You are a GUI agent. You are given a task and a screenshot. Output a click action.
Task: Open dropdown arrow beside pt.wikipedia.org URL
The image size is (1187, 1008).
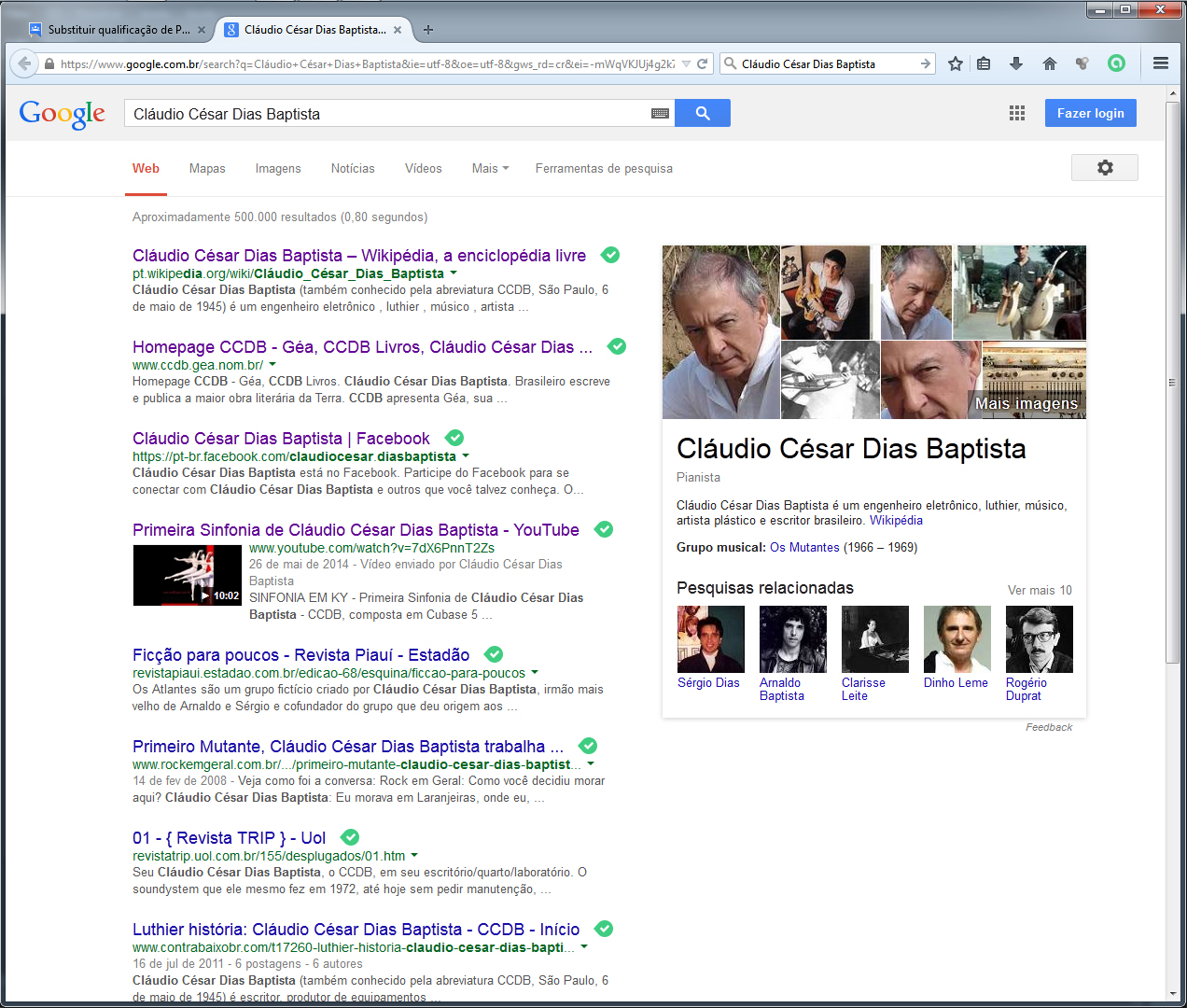point(454,273)
